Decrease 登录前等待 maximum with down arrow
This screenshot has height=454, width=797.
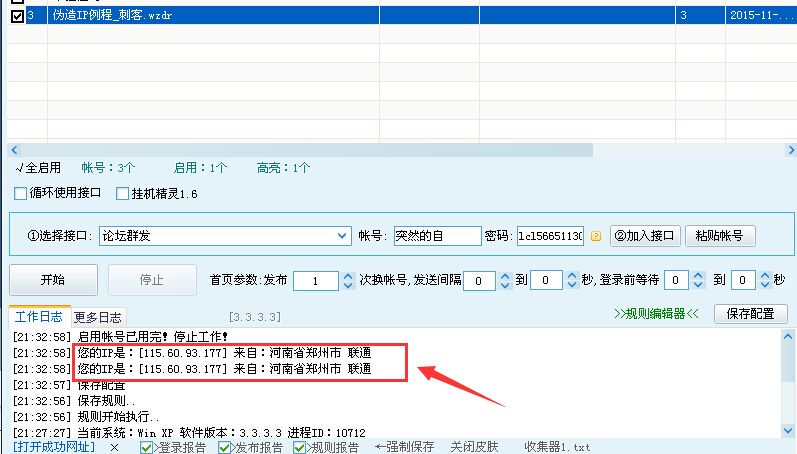pyautogui.click(x=765, y=285)
